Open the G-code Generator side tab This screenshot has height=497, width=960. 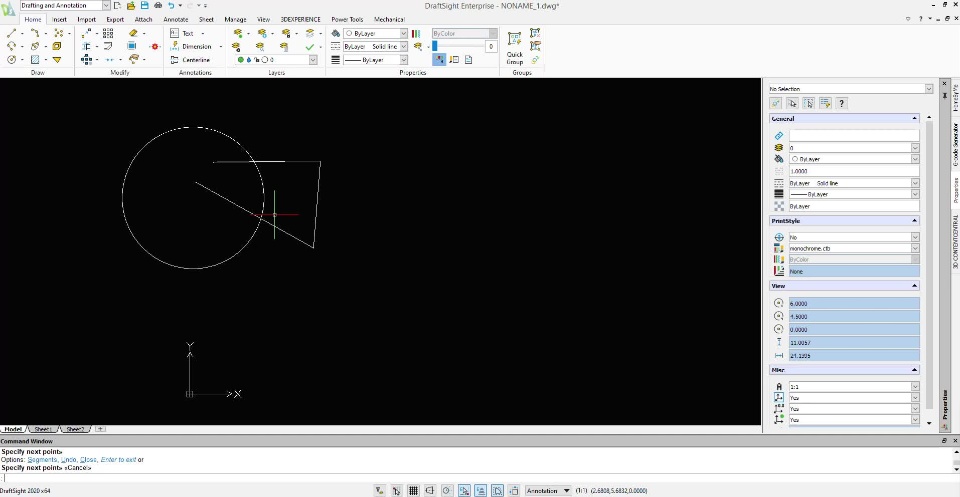tap(955, 144)
